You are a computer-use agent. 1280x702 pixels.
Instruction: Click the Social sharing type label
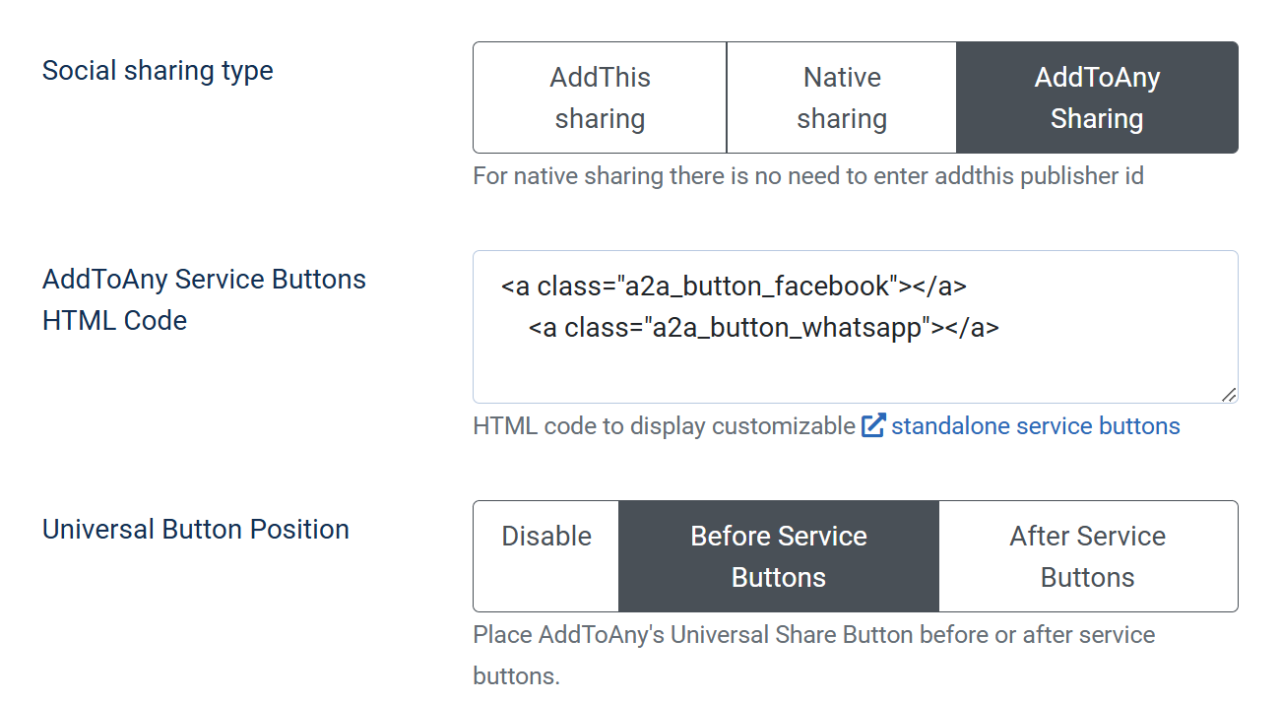point(157,71)
